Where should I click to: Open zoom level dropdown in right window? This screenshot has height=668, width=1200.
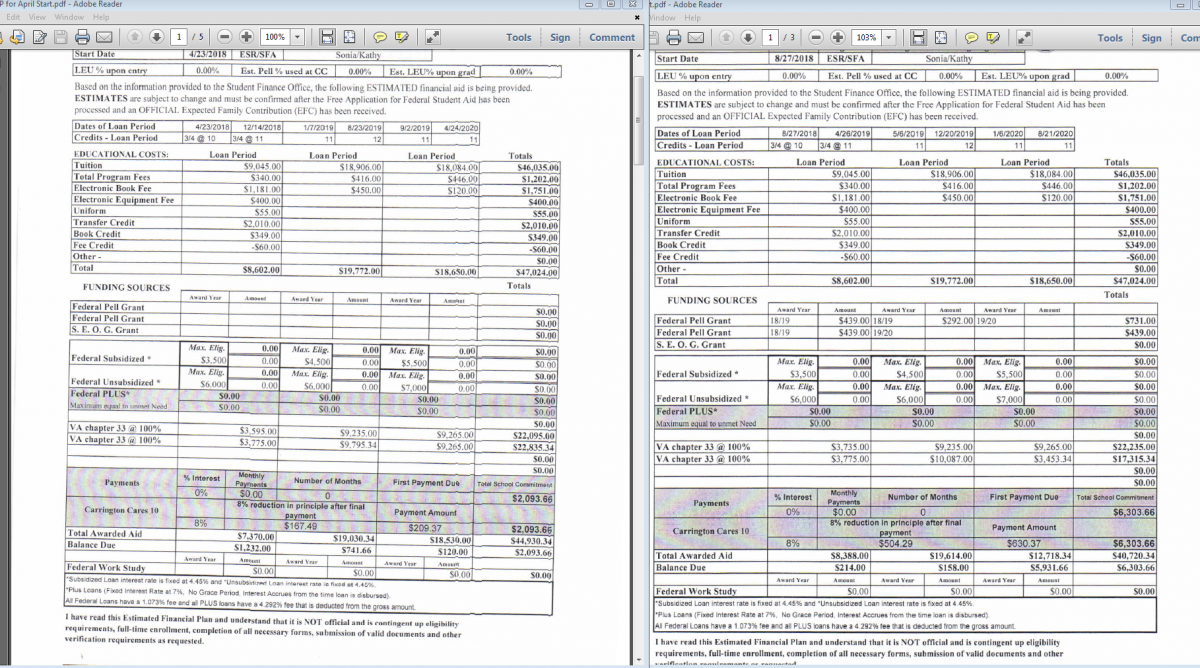coord(888,37)
